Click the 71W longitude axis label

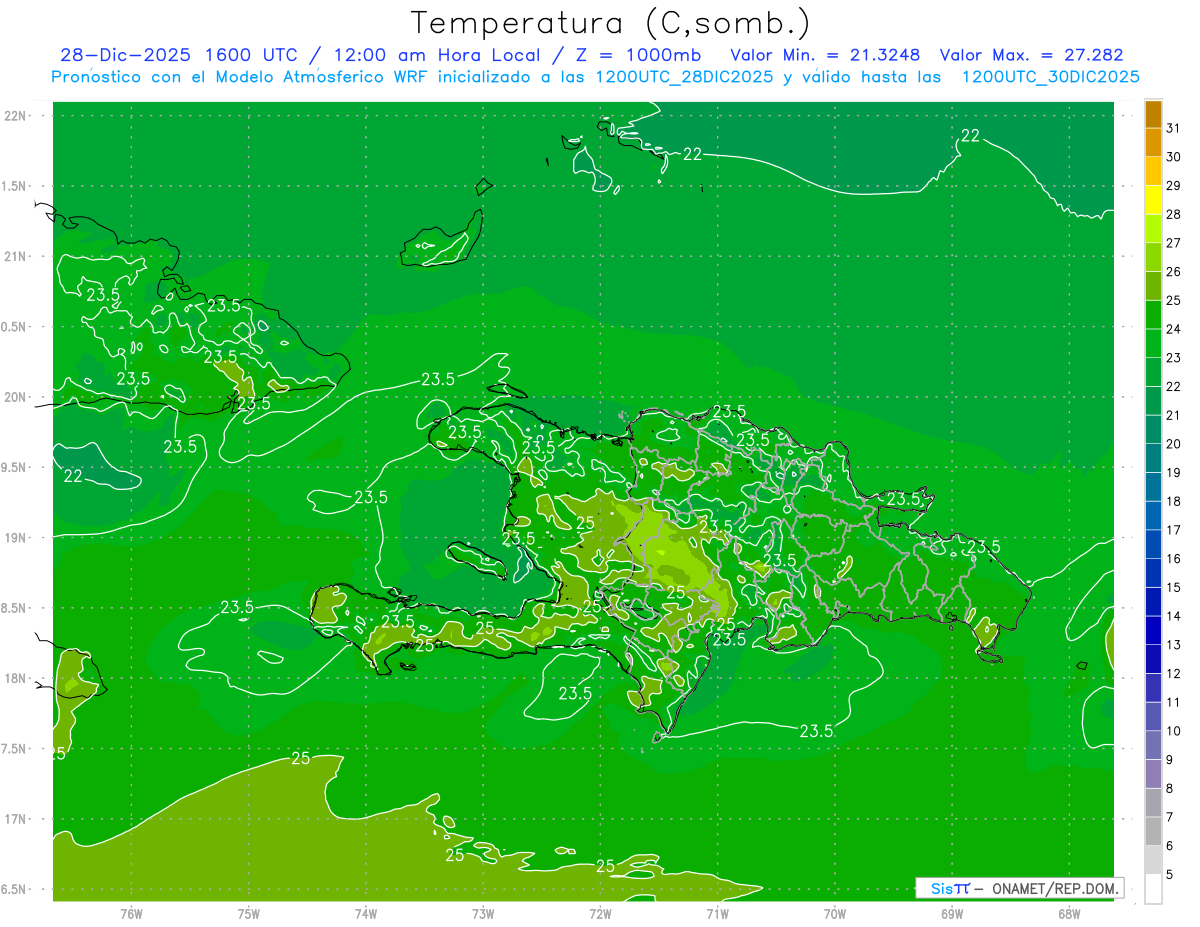717,914
